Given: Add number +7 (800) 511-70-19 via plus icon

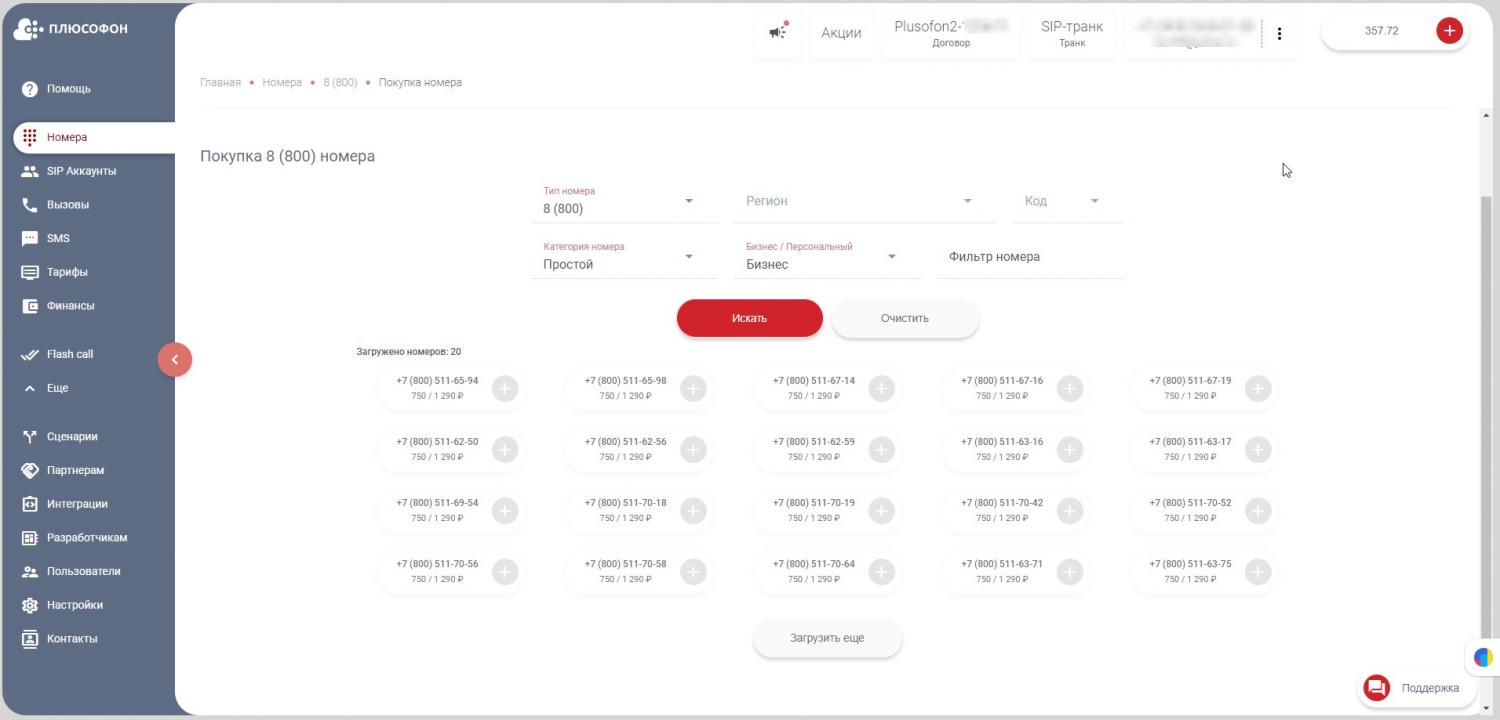Looking at the screenshot, I should pos(881,511).
